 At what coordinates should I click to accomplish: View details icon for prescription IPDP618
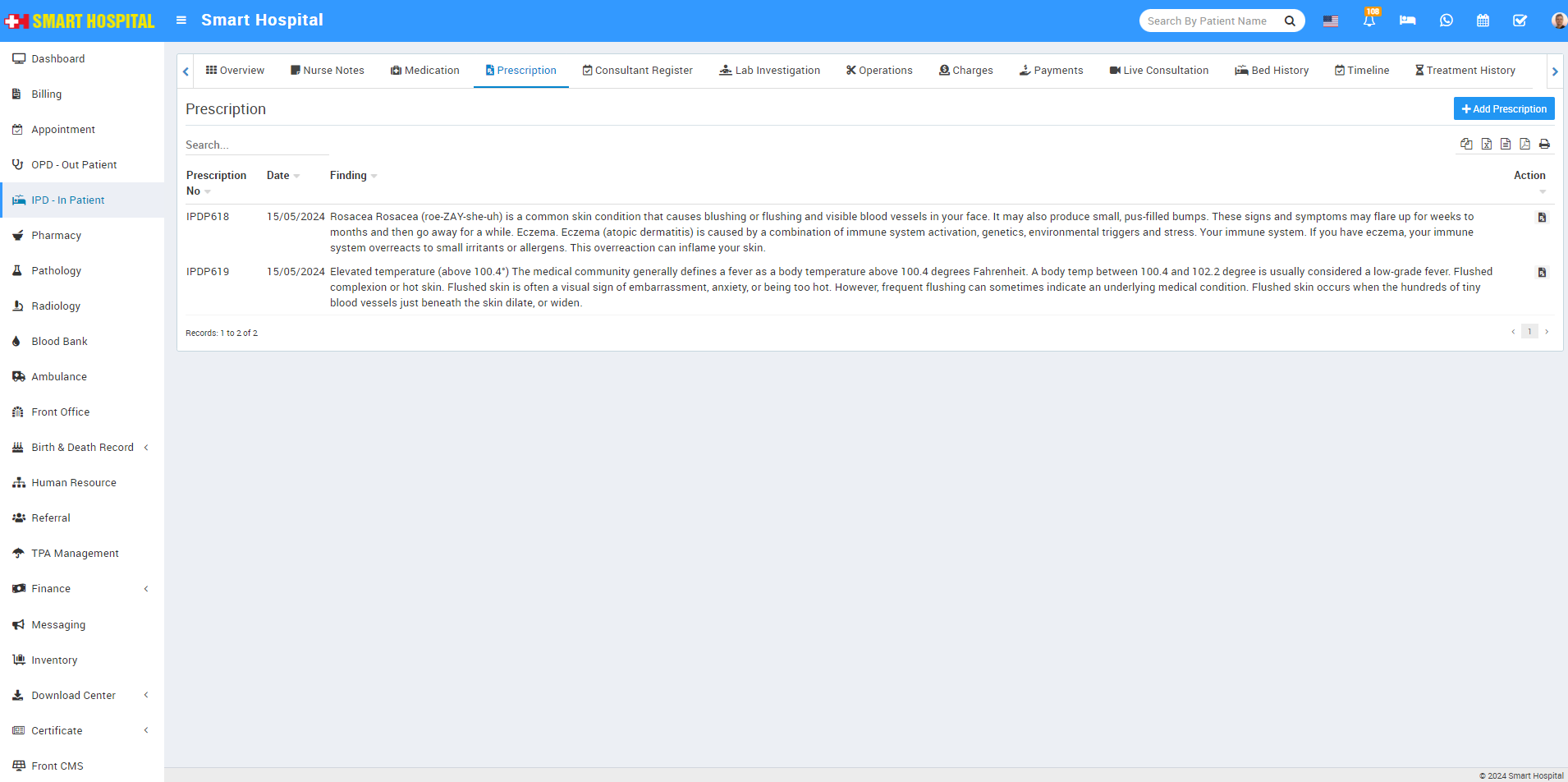click(1543, 217)
